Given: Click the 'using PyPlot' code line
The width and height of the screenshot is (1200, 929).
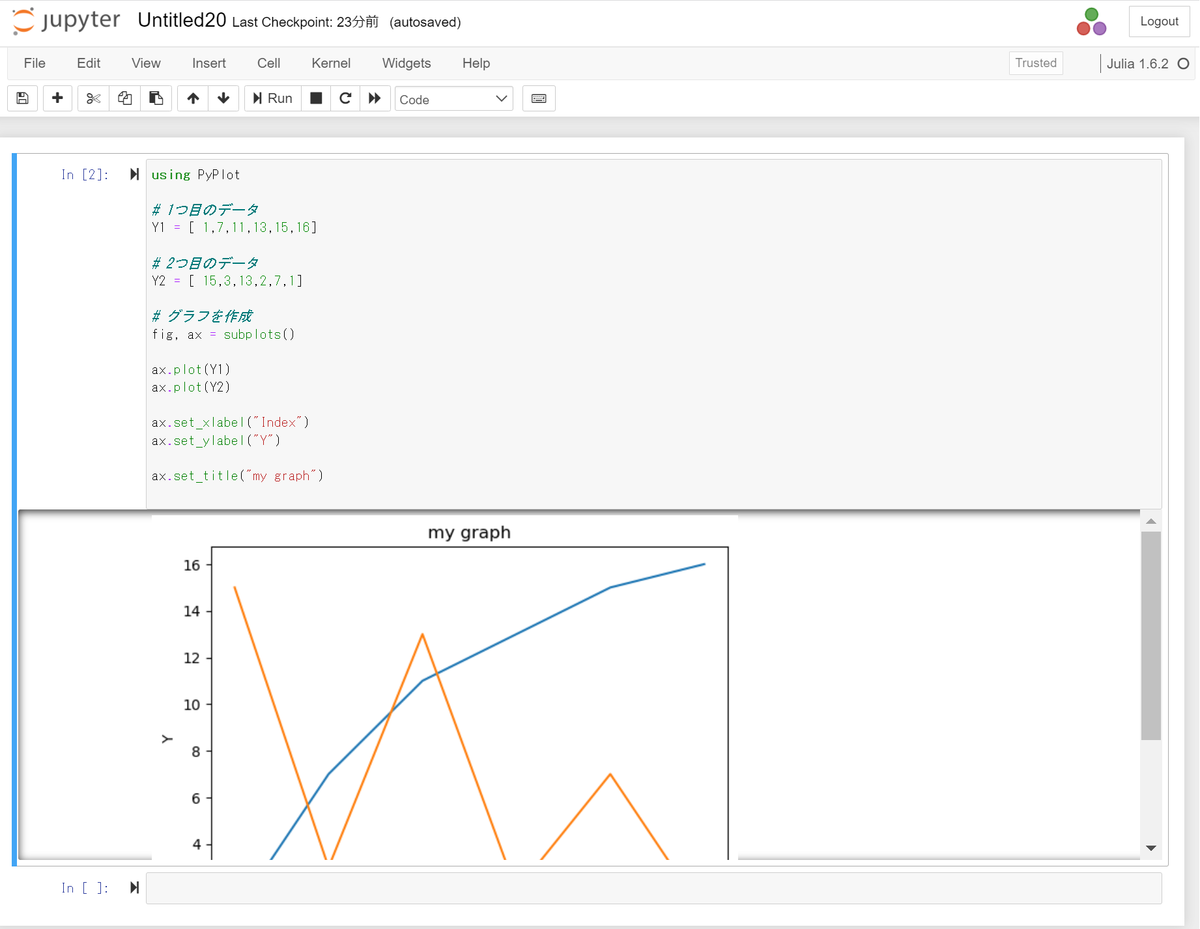Looking at the screenshot, I should [x=196, y=175].
